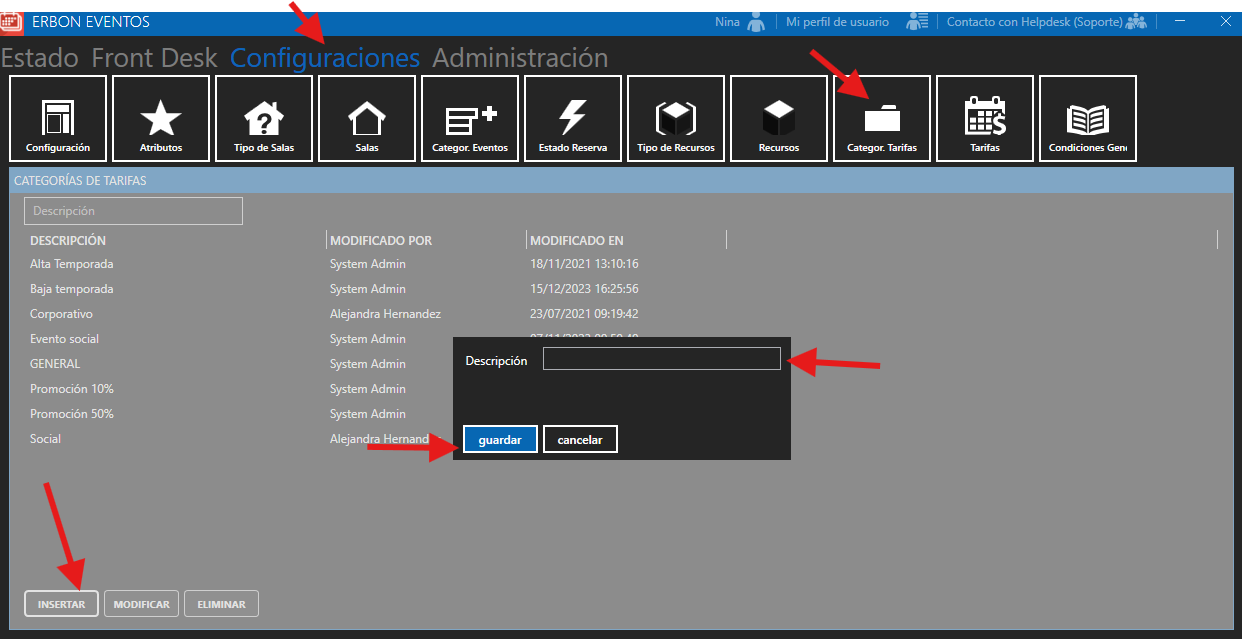Click cancelar in the dialog
1242x639 pixels.
click(x=580, y=440)
